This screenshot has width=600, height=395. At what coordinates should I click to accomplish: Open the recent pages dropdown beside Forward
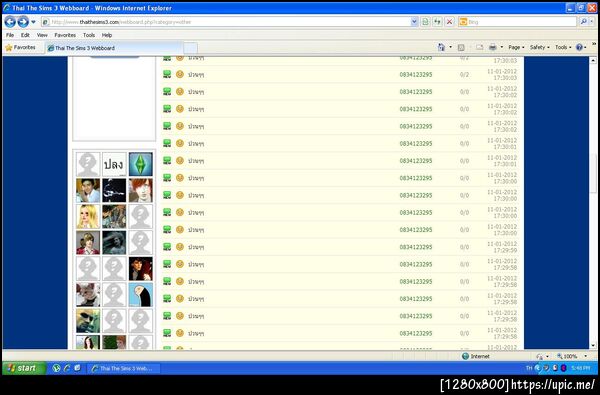click(x=33, y=22)
